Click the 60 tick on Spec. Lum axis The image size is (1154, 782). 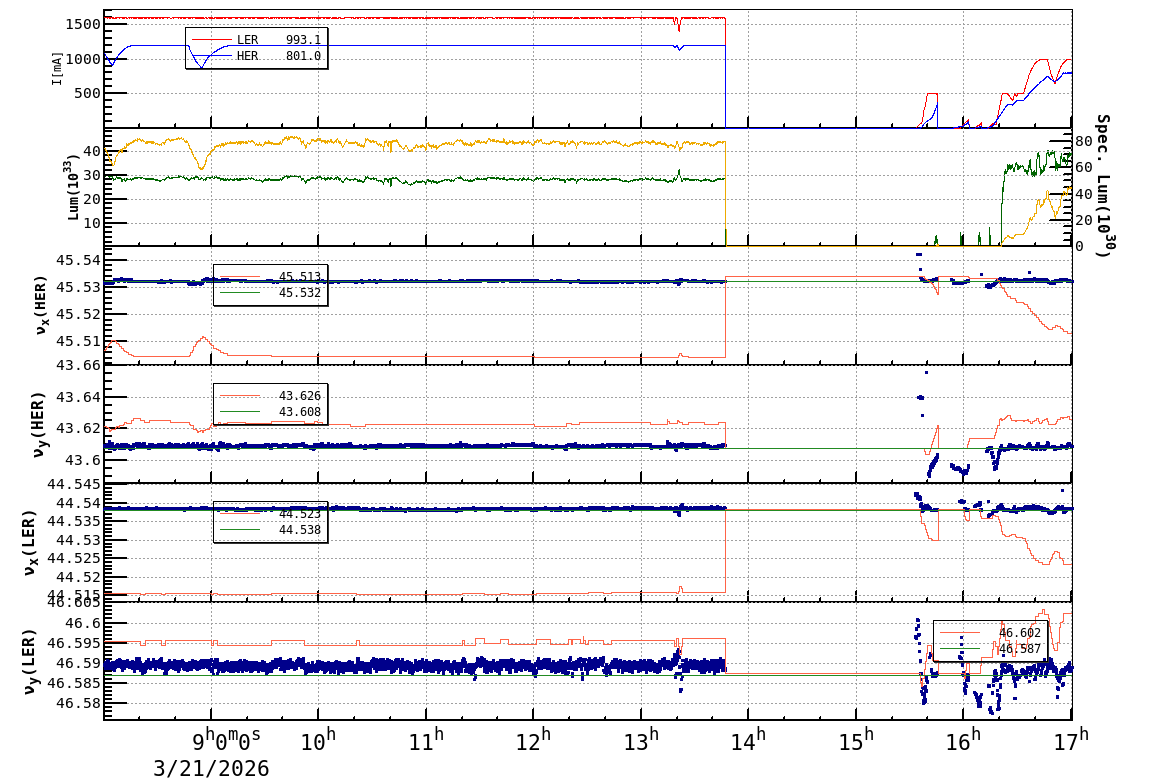pos(1083,168)
